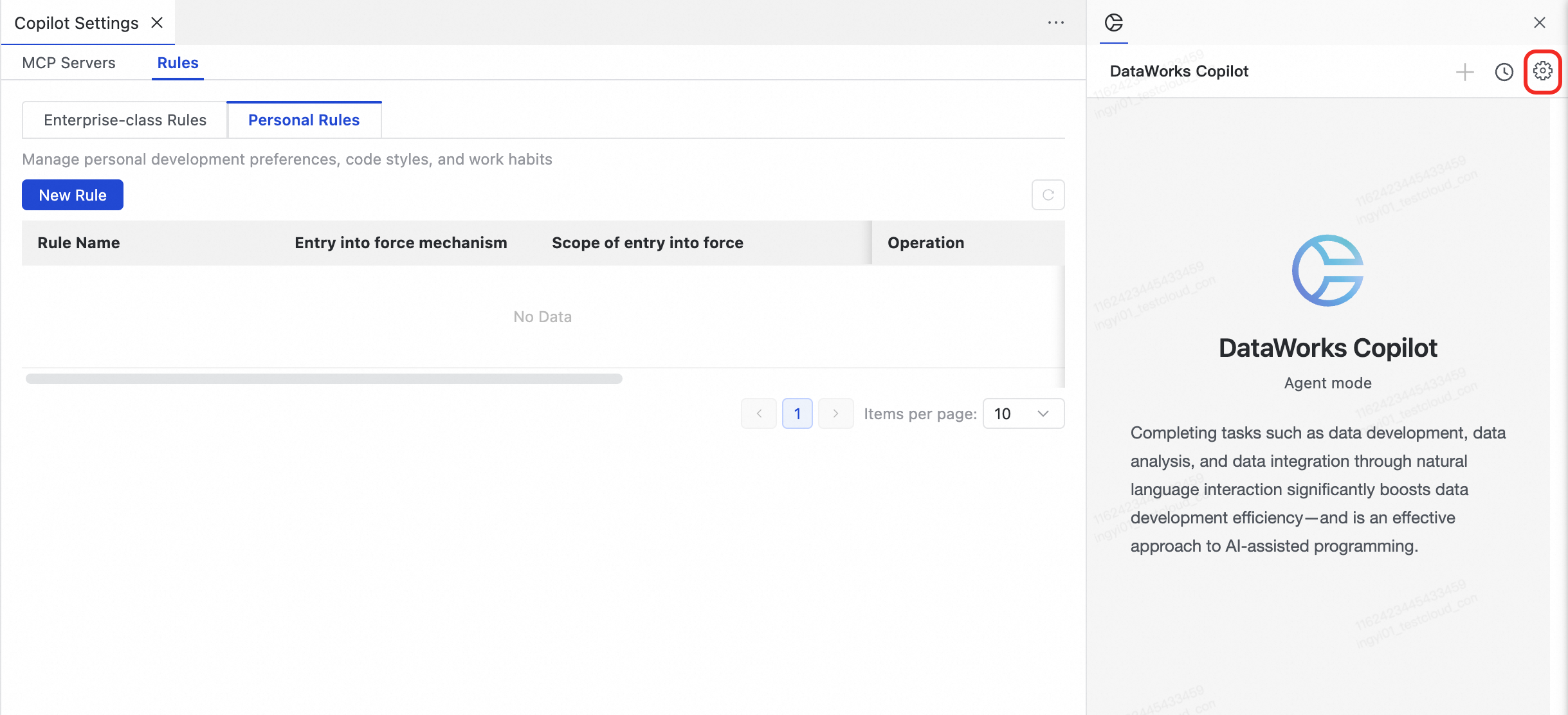Go to next page arrow
This screenshot has height=715, width=1568.
click(835, 413)
